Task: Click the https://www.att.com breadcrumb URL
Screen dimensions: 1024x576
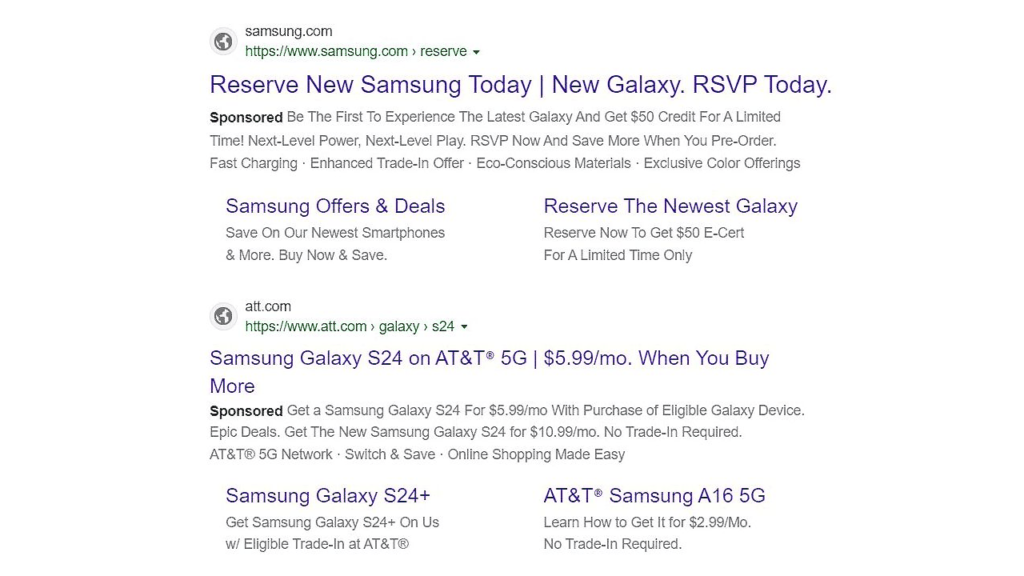Action: click(x=305, y=326)
